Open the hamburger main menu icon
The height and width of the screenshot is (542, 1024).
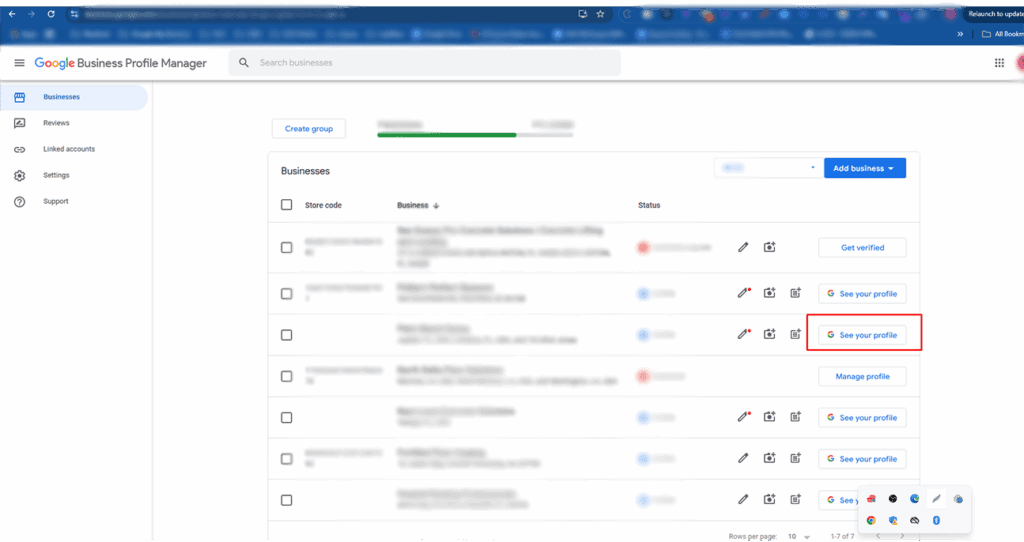(x=19, y=63)
